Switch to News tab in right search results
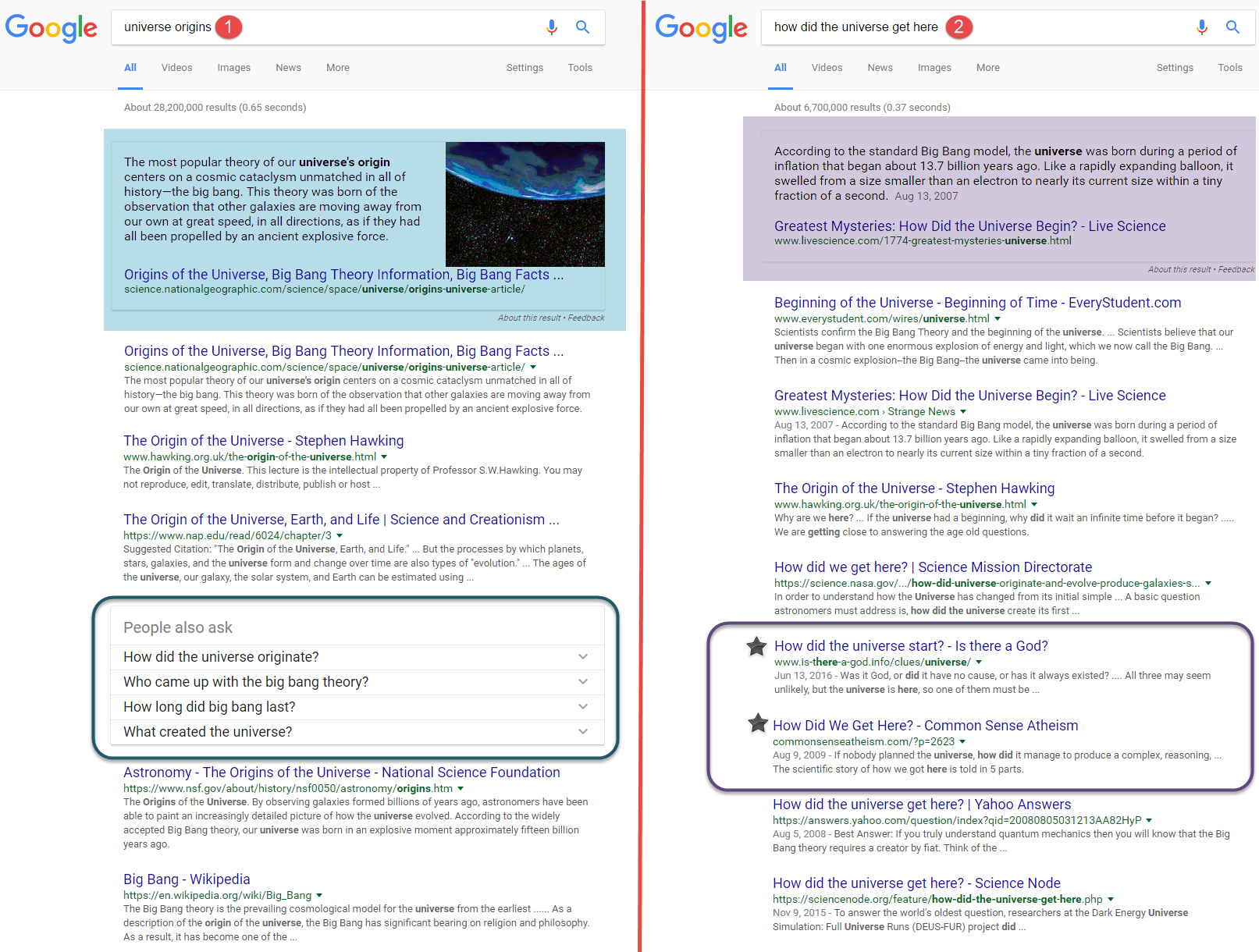This screenshot has width=1259, height=952. pyautogui.click(x=880, y=68)
